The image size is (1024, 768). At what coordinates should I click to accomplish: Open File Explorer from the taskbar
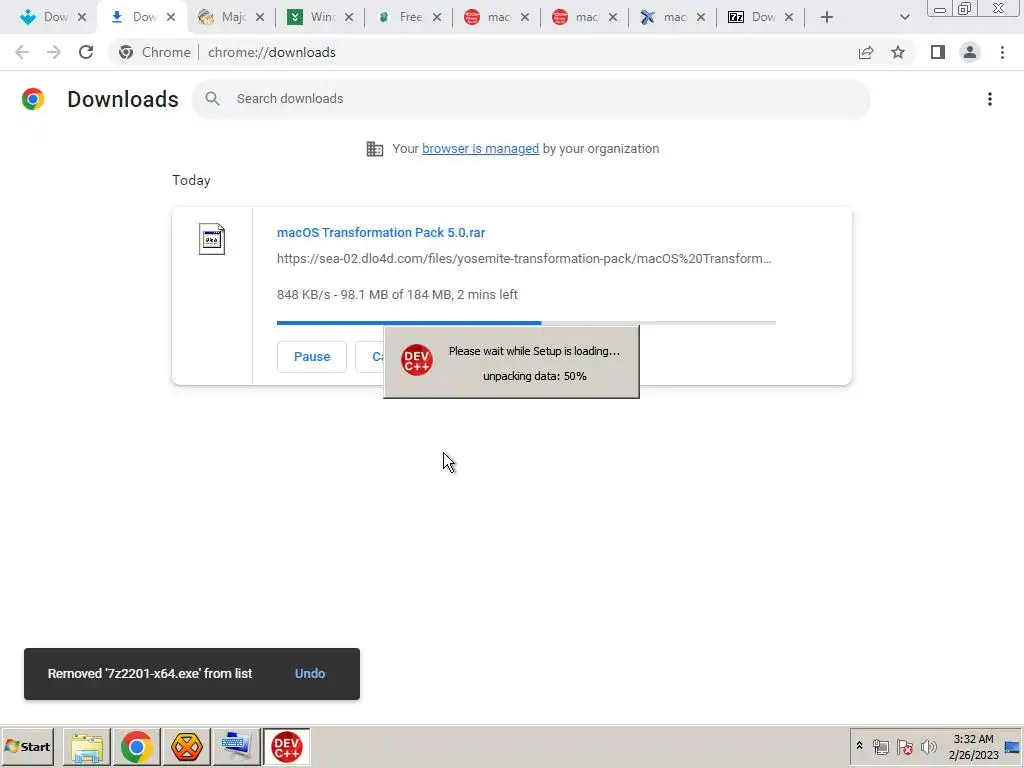pos(87,747)
